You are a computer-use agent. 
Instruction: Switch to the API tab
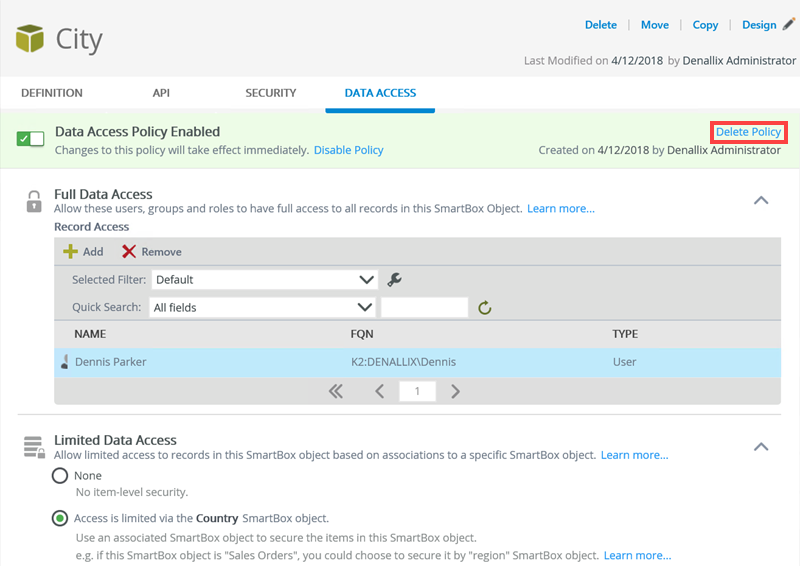coord(161,93)
